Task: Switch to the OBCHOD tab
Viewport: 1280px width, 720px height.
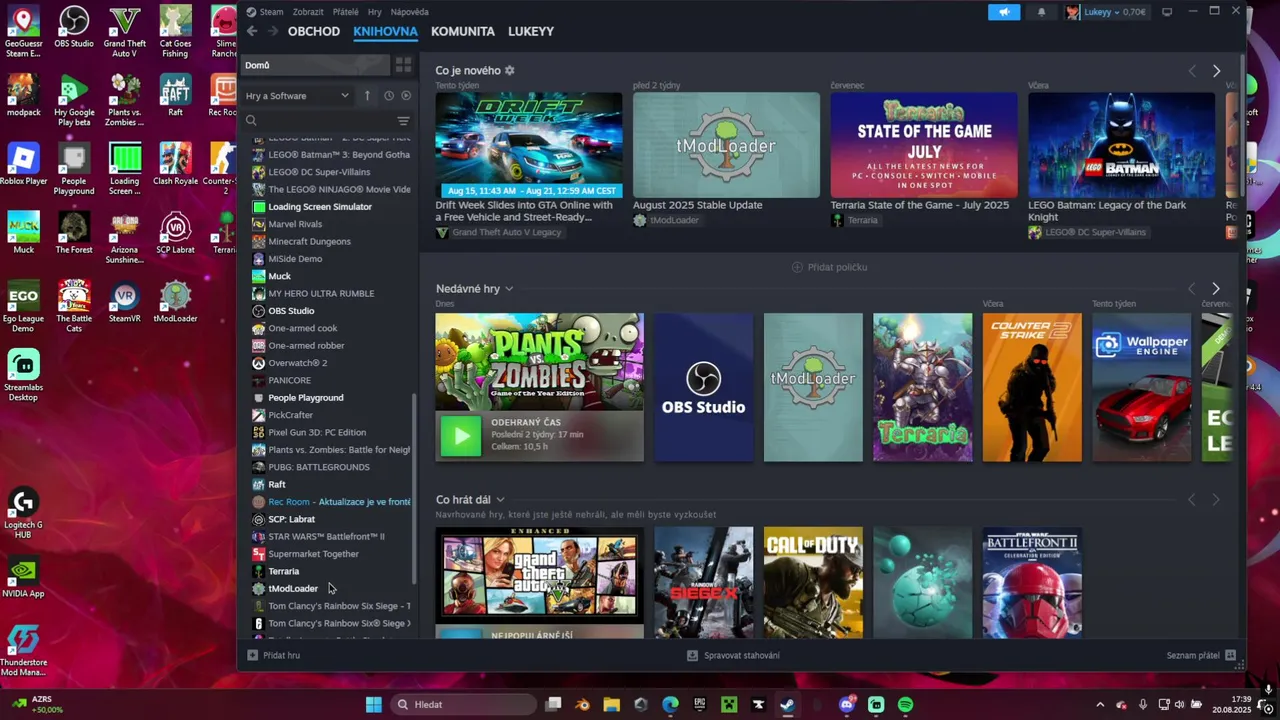Action: coord(314,31)
